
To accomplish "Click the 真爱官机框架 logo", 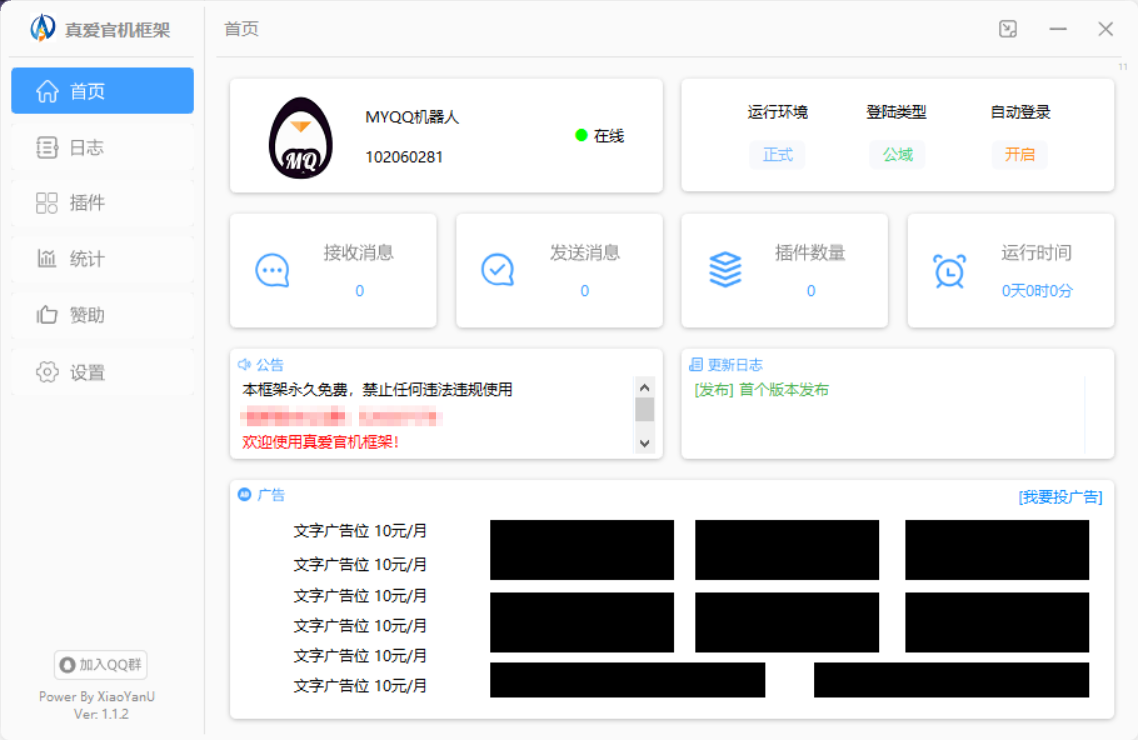I will pos(40,28).
